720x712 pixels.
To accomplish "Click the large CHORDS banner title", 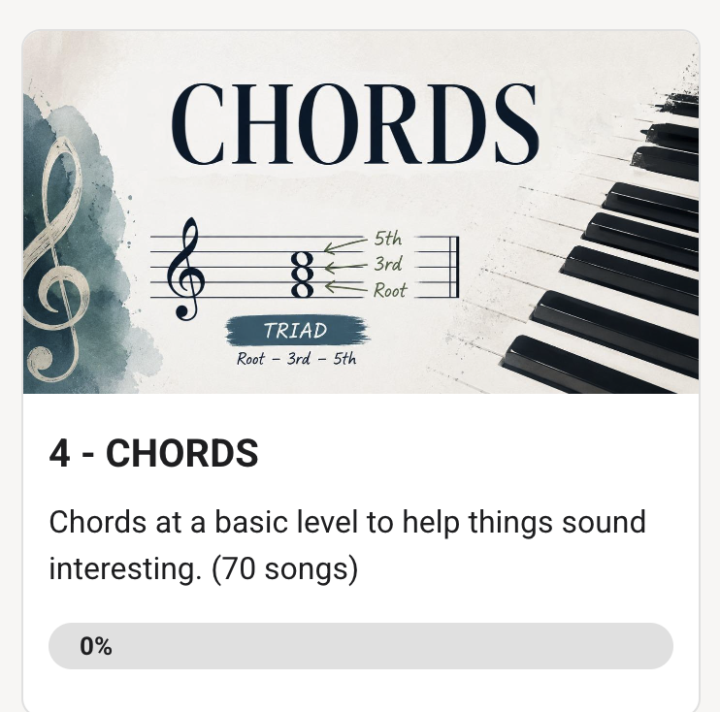I will (355, 124).
